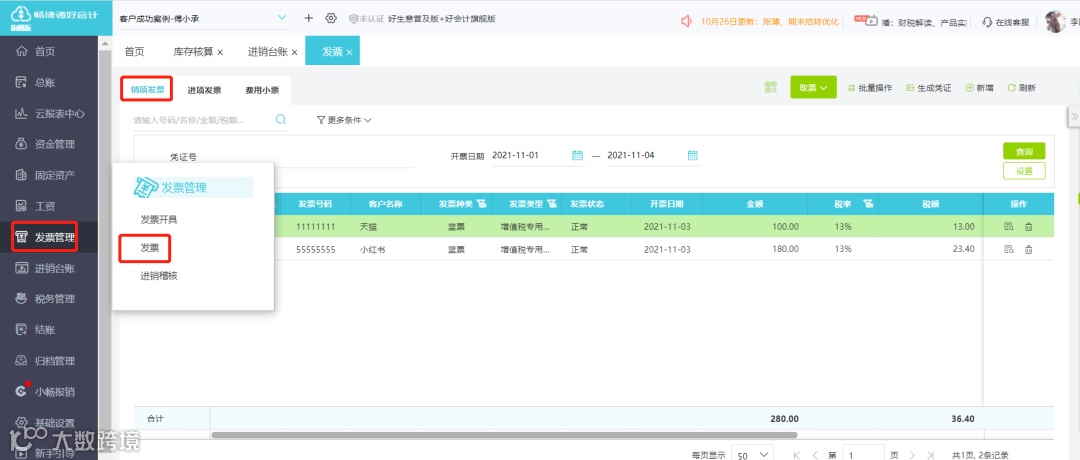Screen dimensions: 1080x460
Task: Open calendar for end date 2021-11-04
Action: coord(693,156)
